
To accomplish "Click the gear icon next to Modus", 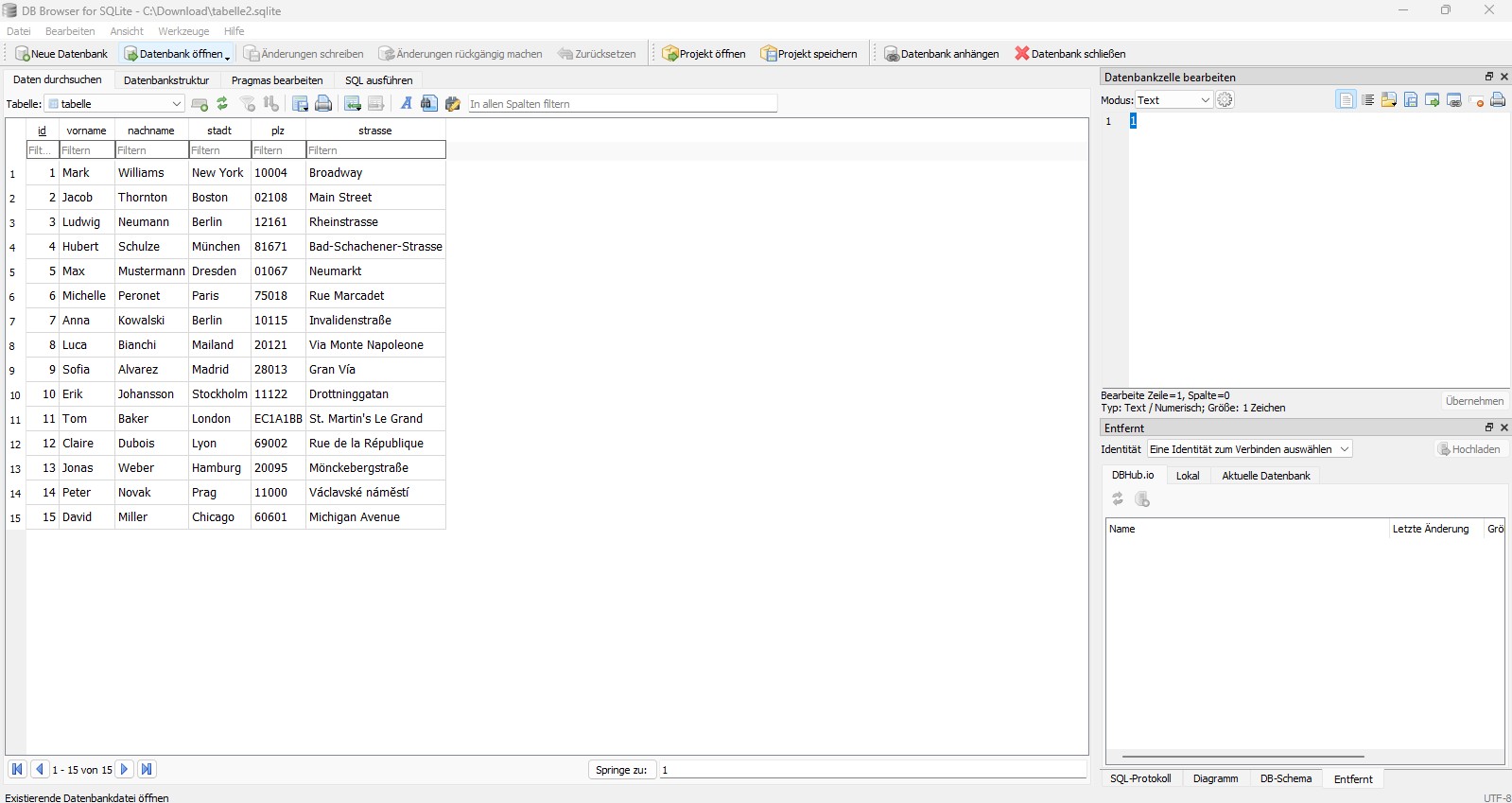I will (x=1225, y=100).
